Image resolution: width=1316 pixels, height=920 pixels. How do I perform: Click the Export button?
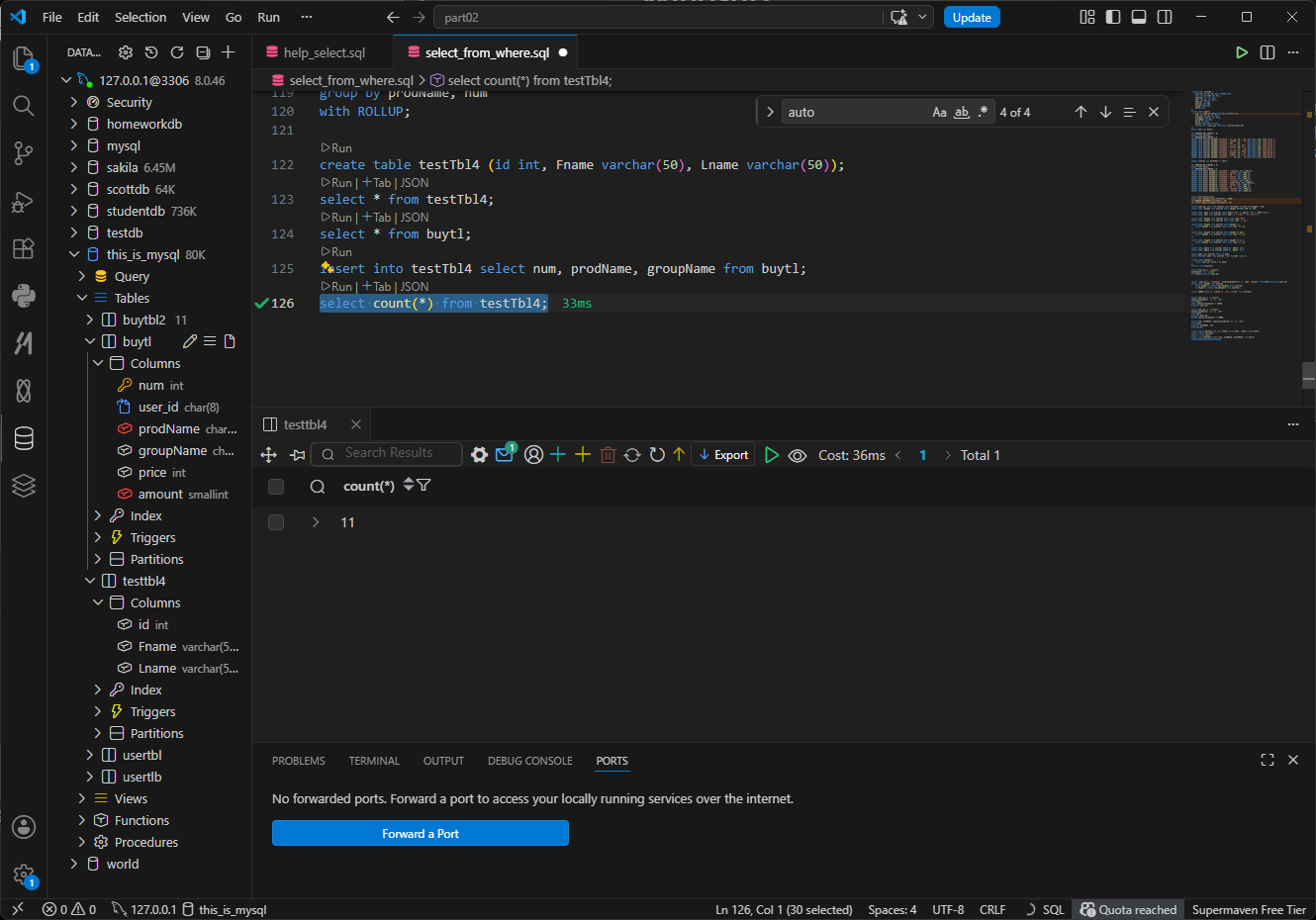(x=723, y=455)
